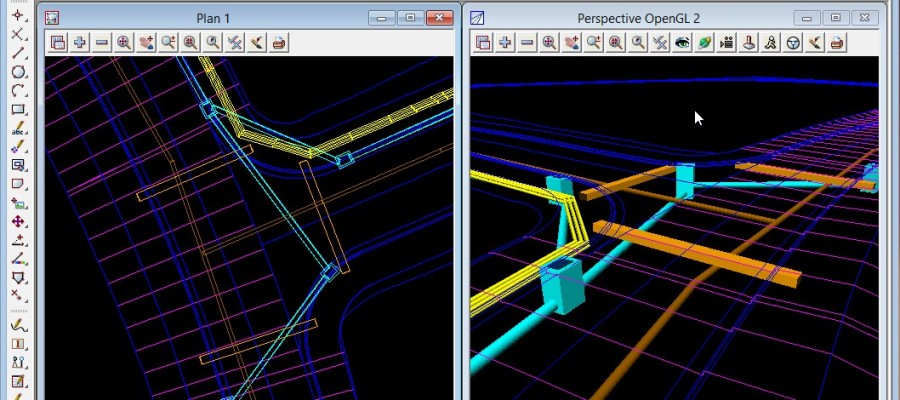Click the print icon in Plan 1 toolbar
The height and width of the screenshot is (400, 900).
point(279,42)
